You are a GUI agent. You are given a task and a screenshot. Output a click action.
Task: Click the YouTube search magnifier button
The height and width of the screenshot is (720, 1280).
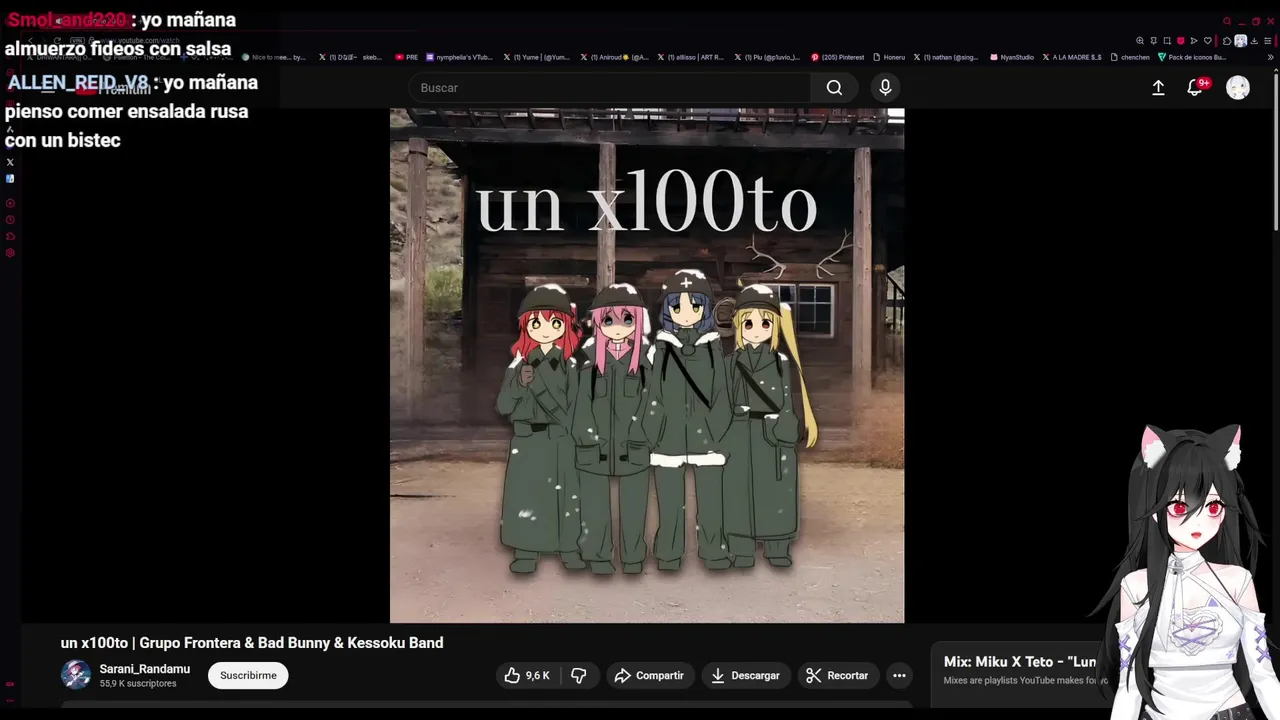click(x=834, y=88)
